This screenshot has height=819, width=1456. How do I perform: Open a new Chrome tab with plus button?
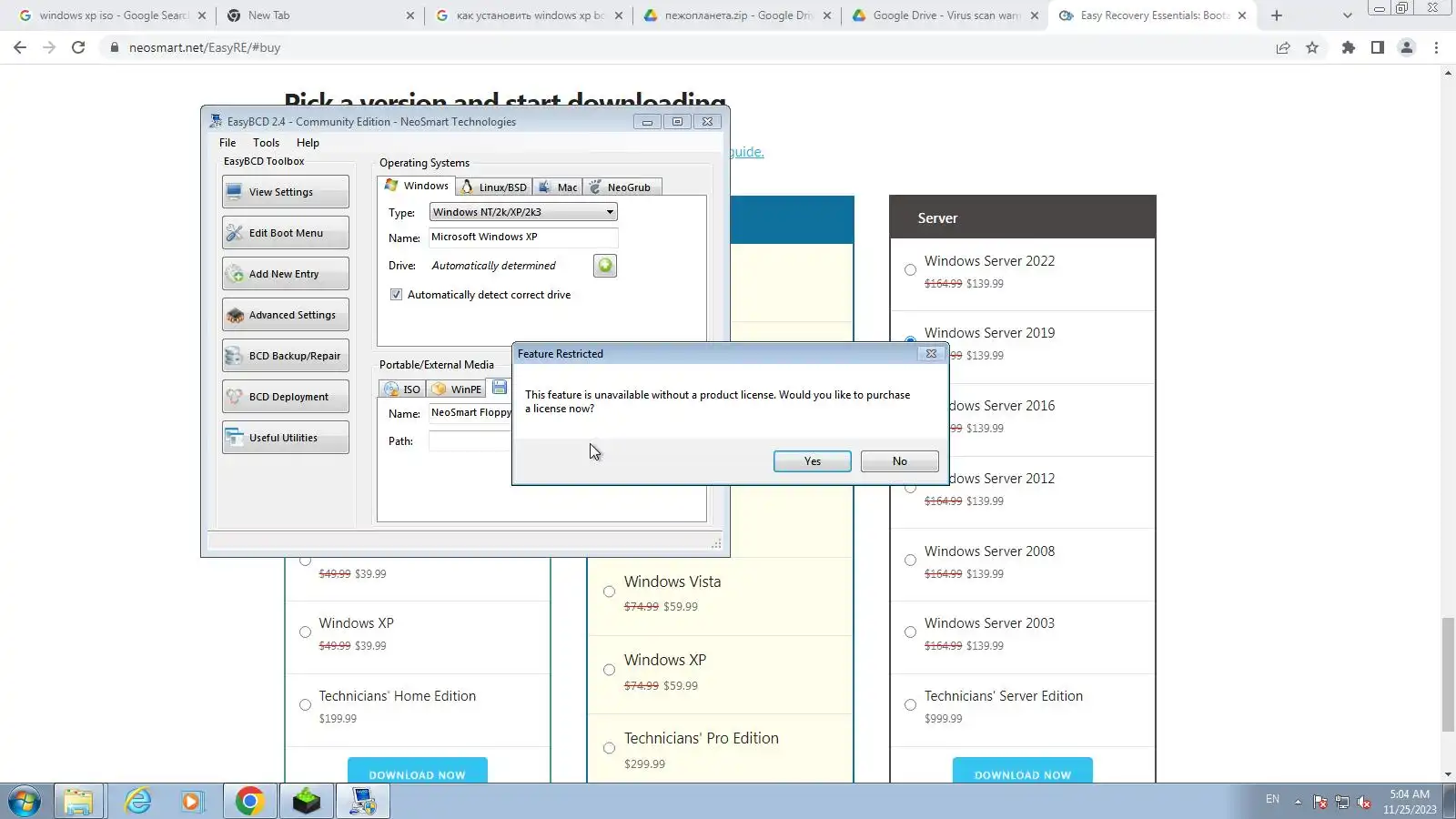1277,15
